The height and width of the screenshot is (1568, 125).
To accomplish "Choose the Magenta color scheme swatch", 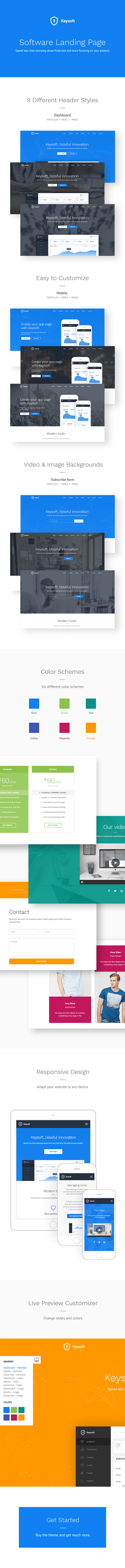I will [x=64, y=727].
